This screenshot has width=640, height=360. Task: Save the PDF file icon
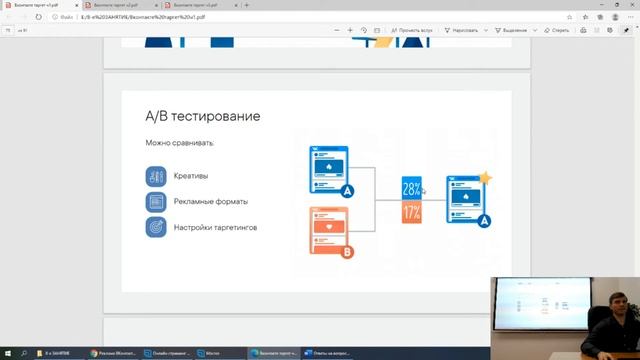tap(597, 30)
